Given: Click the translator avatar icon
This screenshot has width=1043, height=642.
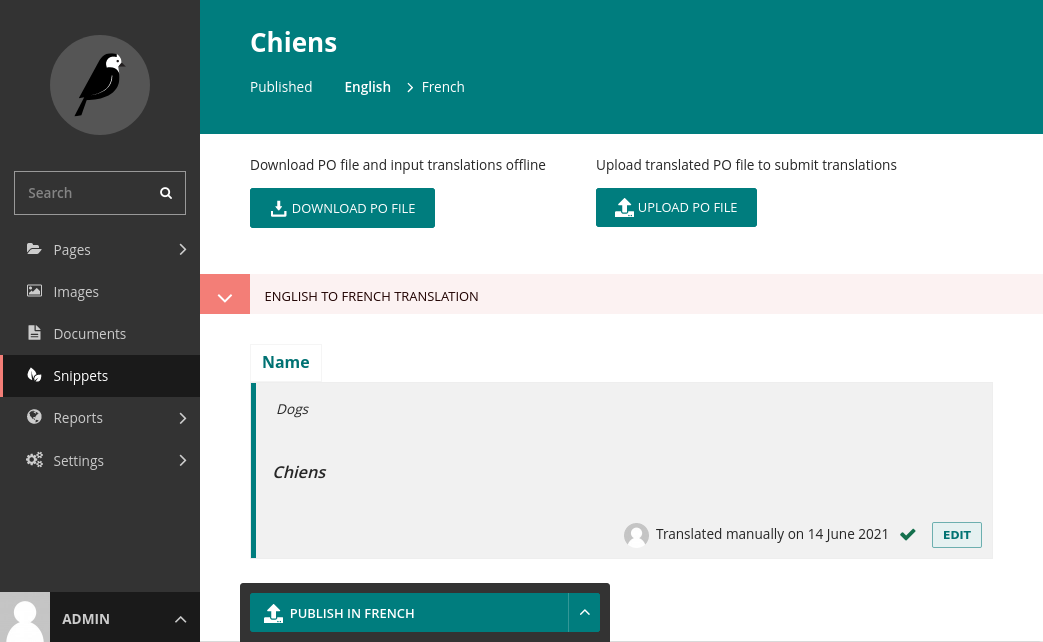Looking at the screenshot, I should point(636,535).
